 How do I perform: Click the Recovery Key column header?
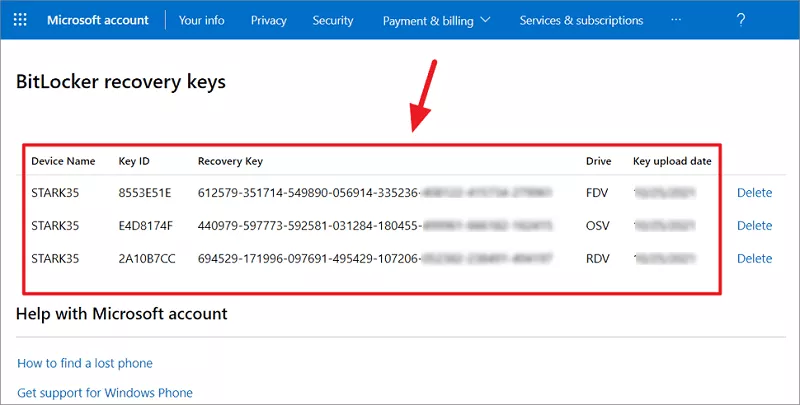230,161
